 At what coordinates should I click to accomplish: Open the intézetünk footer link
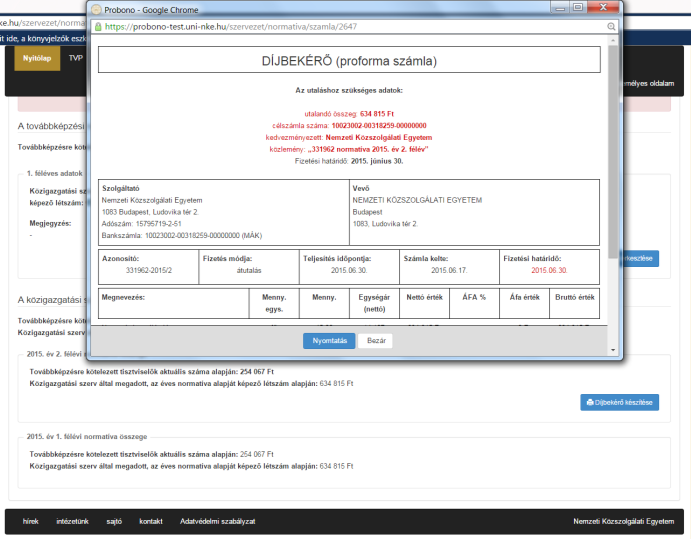72,521
